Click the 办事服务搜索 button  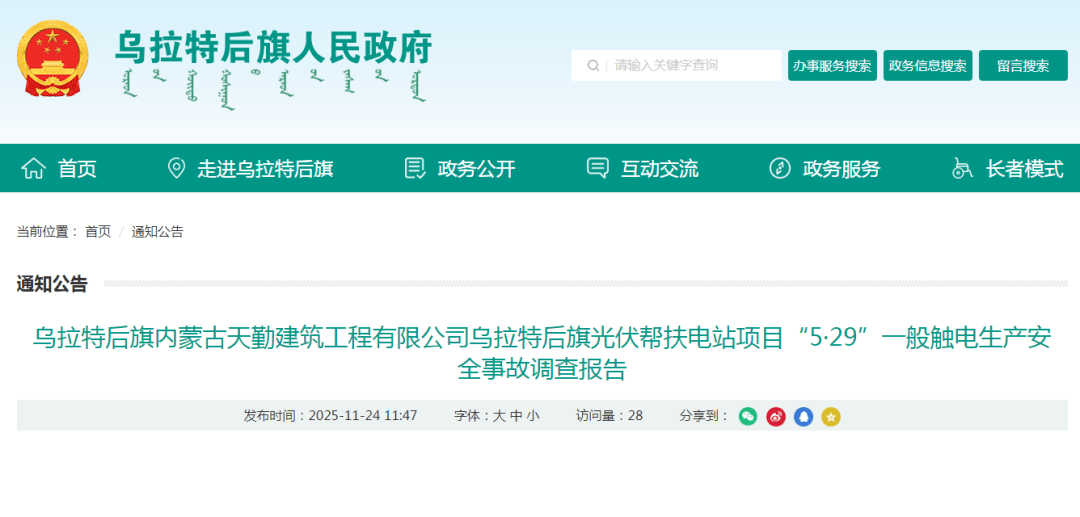pos(832,66)
